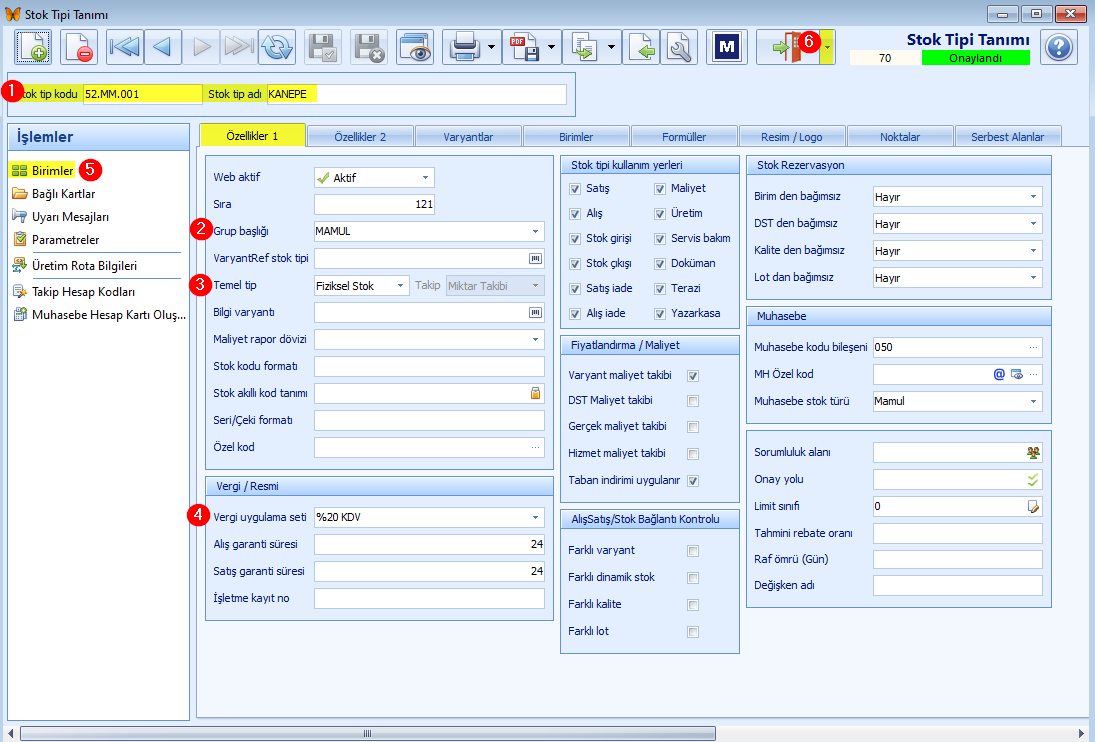Screen dimensions: 1095x742
Task: Open print preview eye icon
Action: click(415, 47)
